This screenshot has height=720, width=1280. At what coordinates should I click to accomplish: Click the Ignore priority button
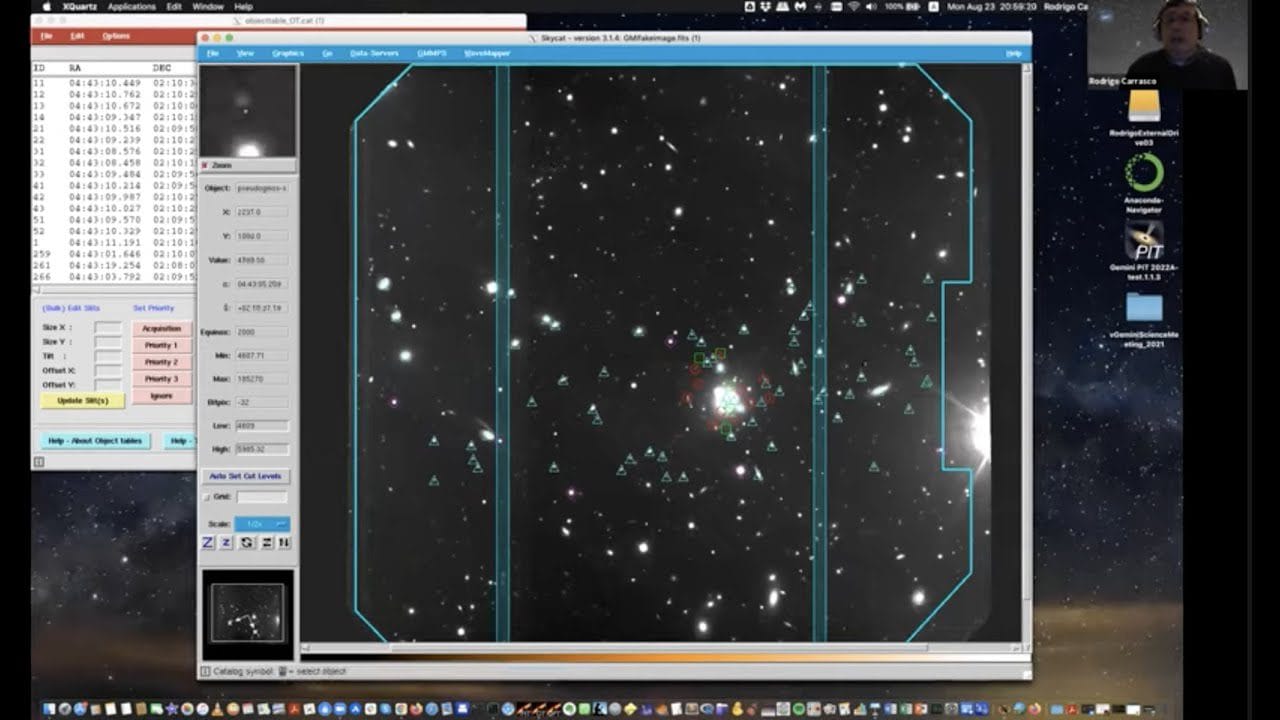[161, 396]
